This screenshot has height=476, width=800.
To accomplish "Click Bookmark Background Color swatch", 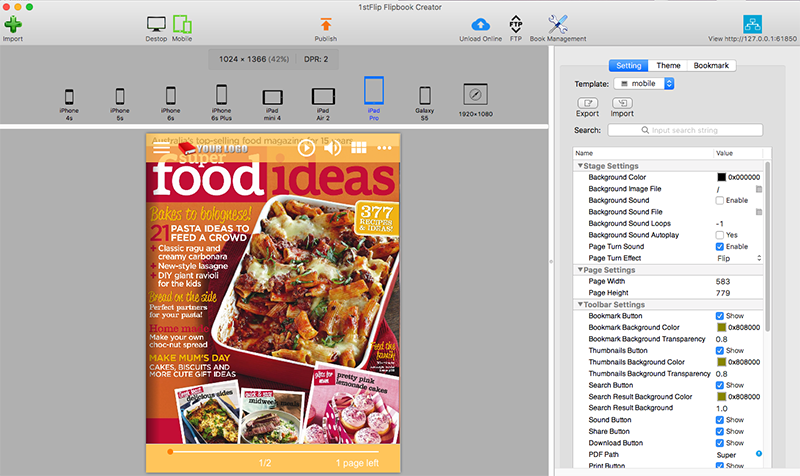I will (721, 328).
